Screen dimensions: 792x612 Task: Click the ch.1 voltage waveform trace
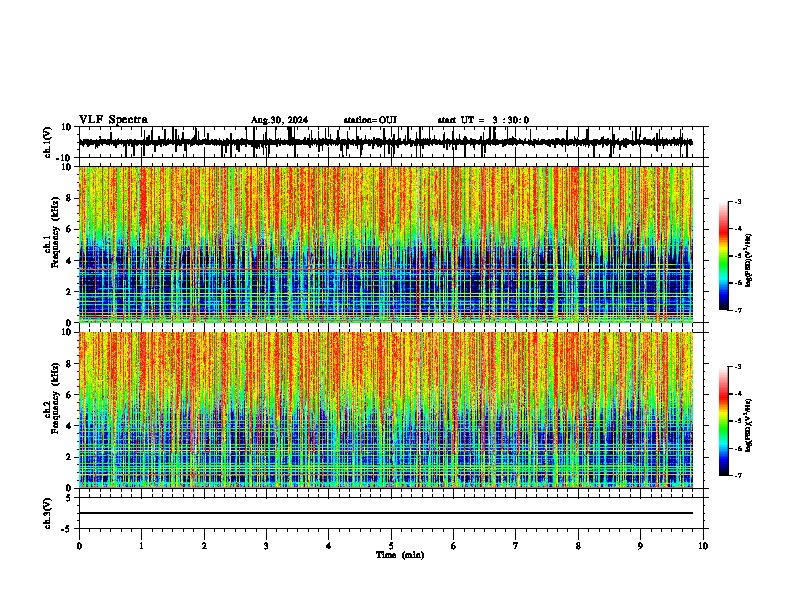pos(385,142)
